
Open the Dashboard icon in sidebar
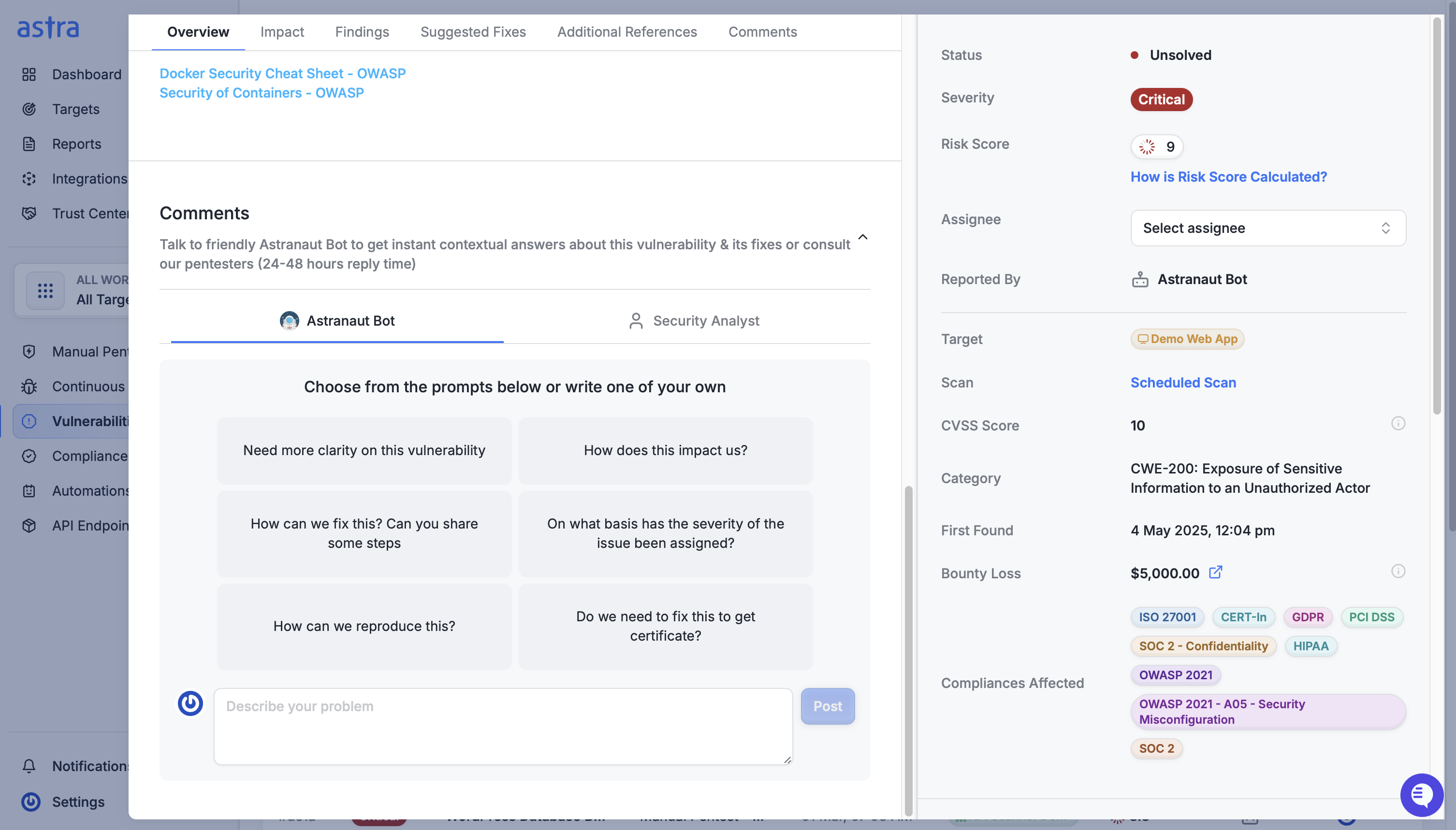pos(29,74)
